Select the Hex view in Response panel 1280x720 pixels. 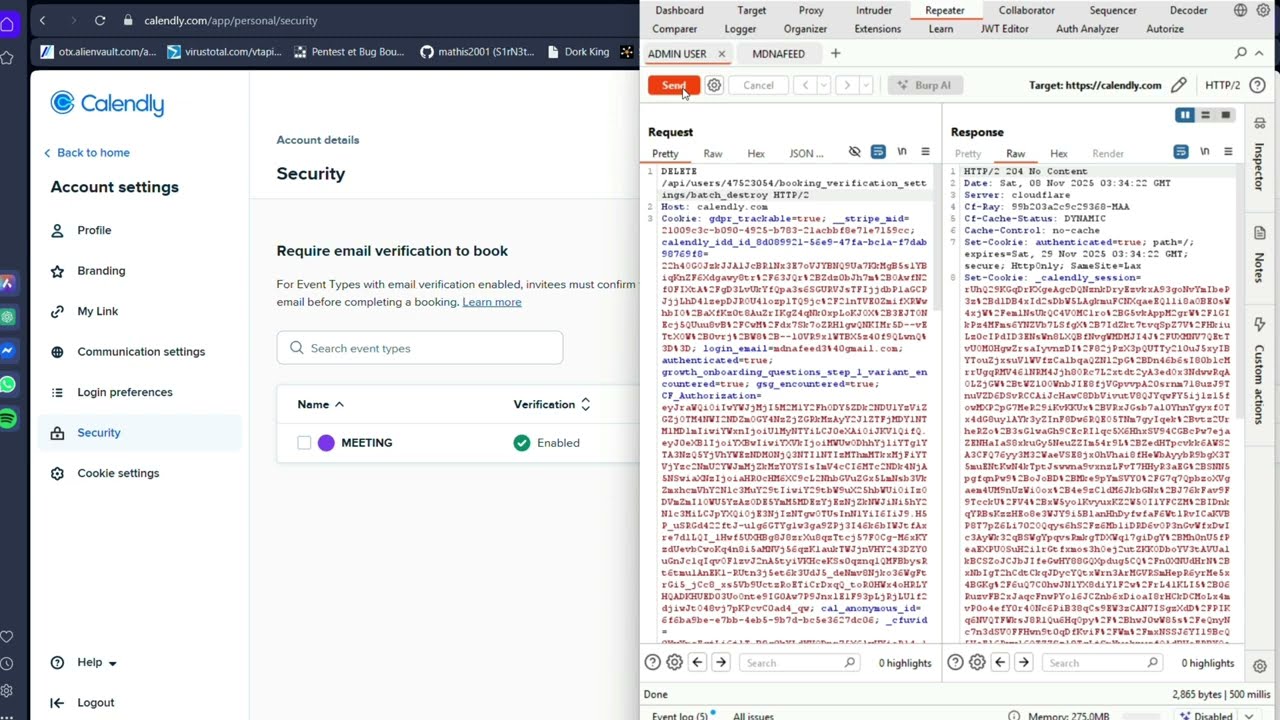1059,153
